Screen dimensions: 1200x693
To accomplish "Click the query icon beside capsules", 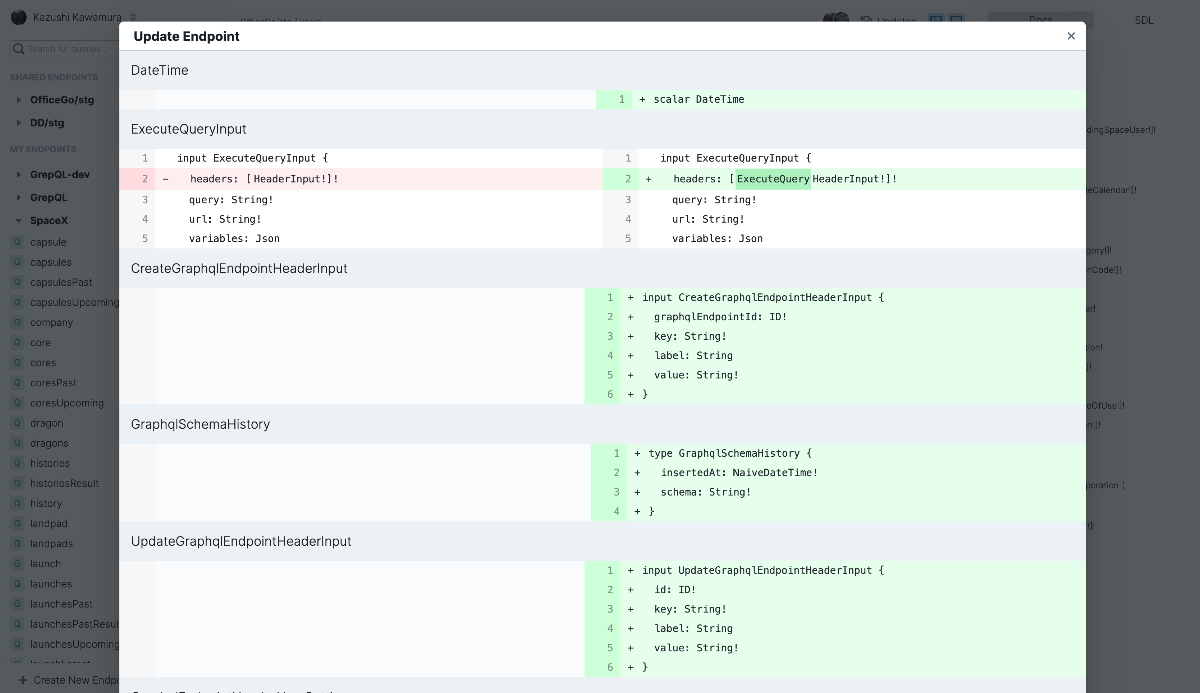I will pos(17,262).
